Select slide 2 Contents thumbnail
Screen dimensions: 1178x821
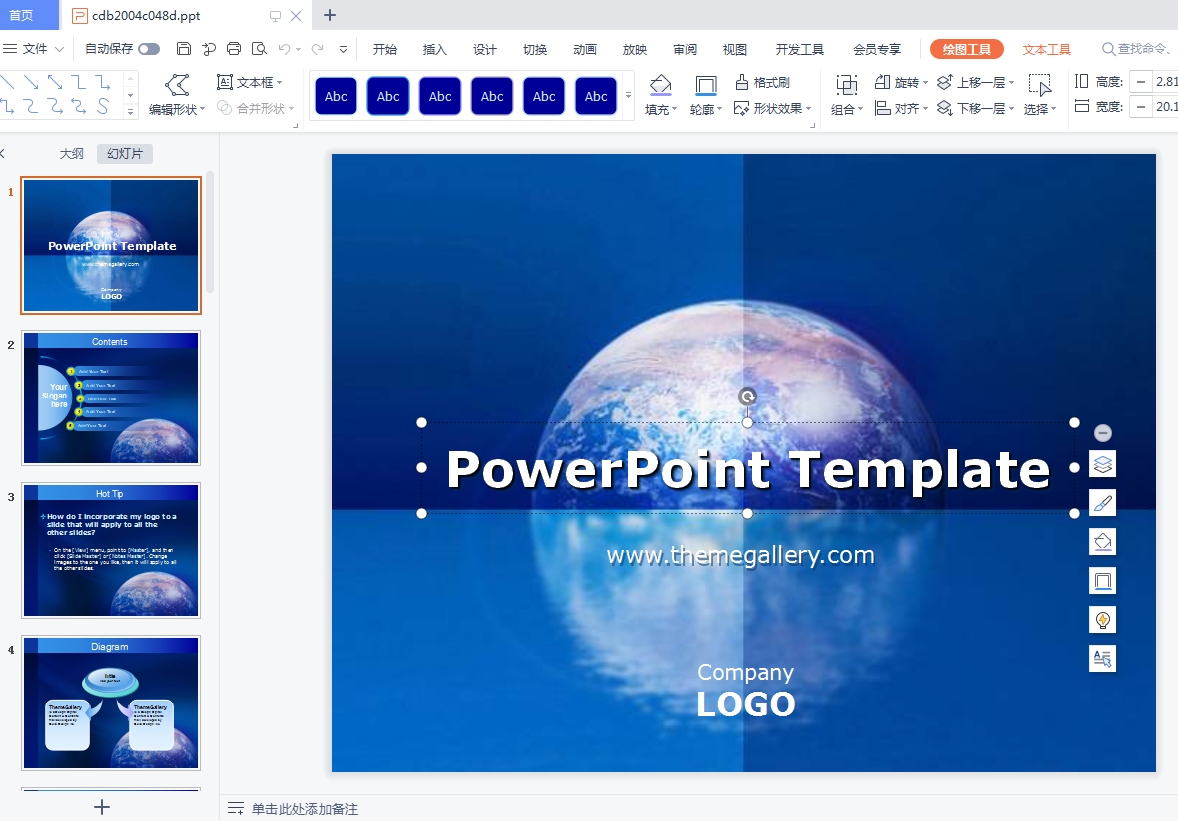pyautogui.click(x=111, y=398)
